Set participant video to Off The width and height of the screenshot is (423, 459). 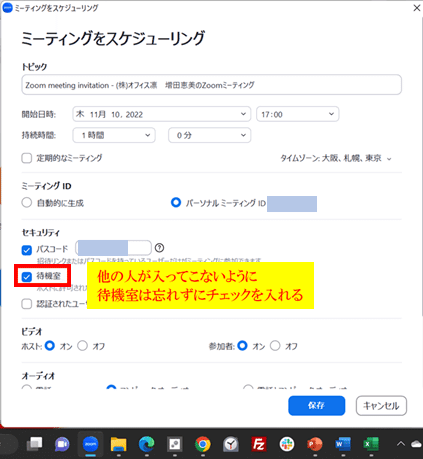(275, 346)
